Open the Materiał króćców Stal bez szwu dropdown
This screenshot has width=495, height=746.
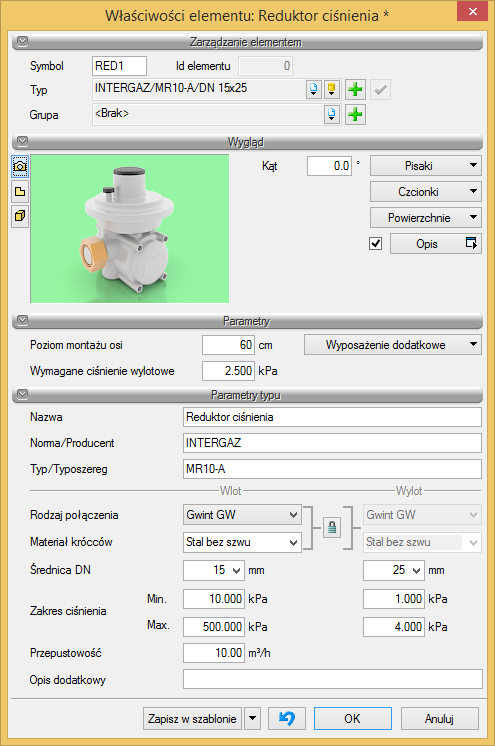[242, 542]
